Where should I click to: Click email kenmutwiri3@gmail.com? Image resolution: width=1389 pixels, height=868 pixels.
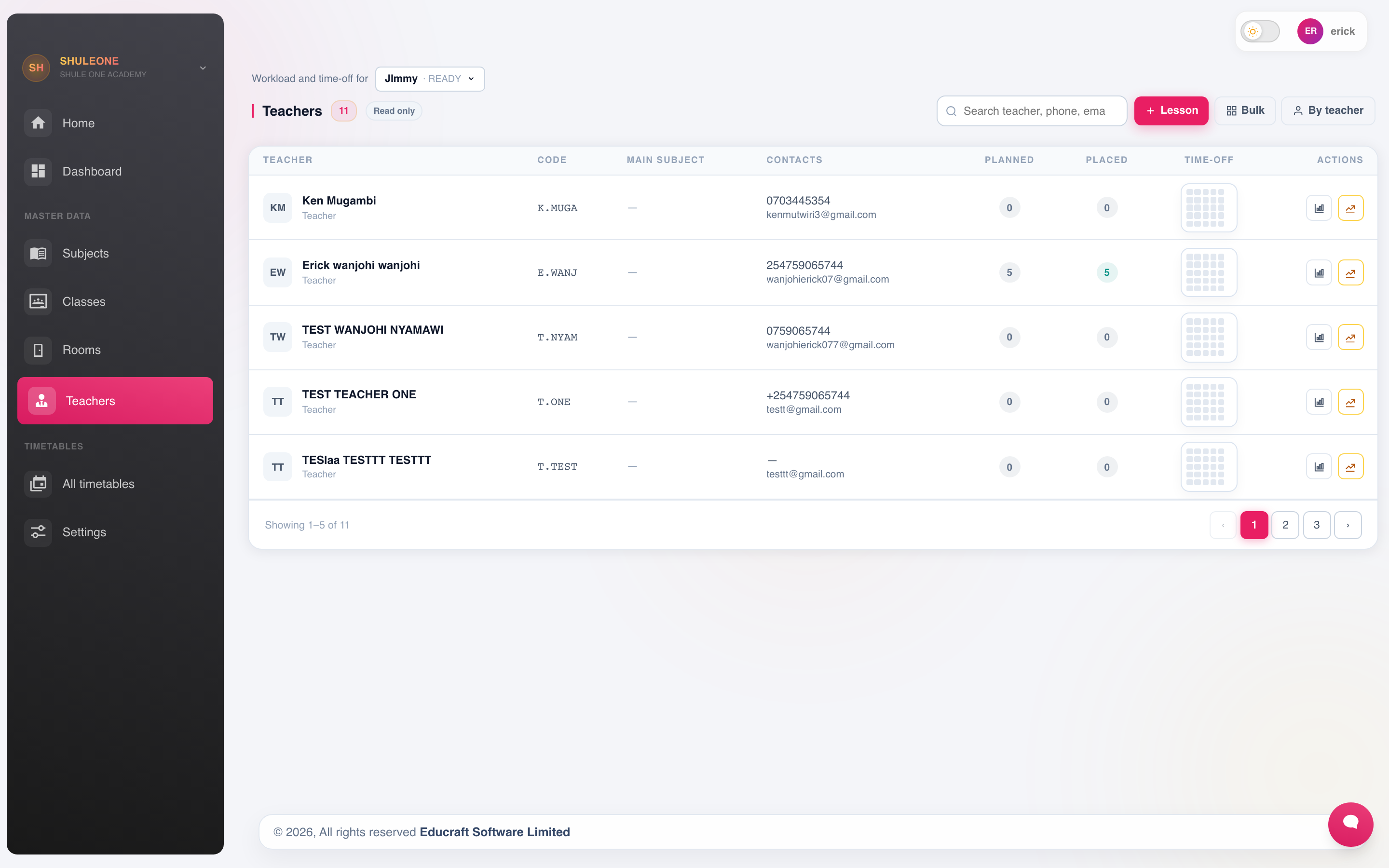click(x=821, y=215)
